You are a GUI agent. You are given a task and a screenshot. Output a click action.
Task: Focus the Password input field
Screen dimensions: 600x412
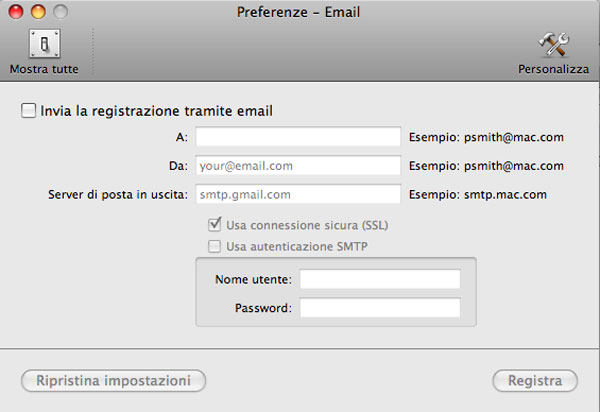[x=380, y=308]
